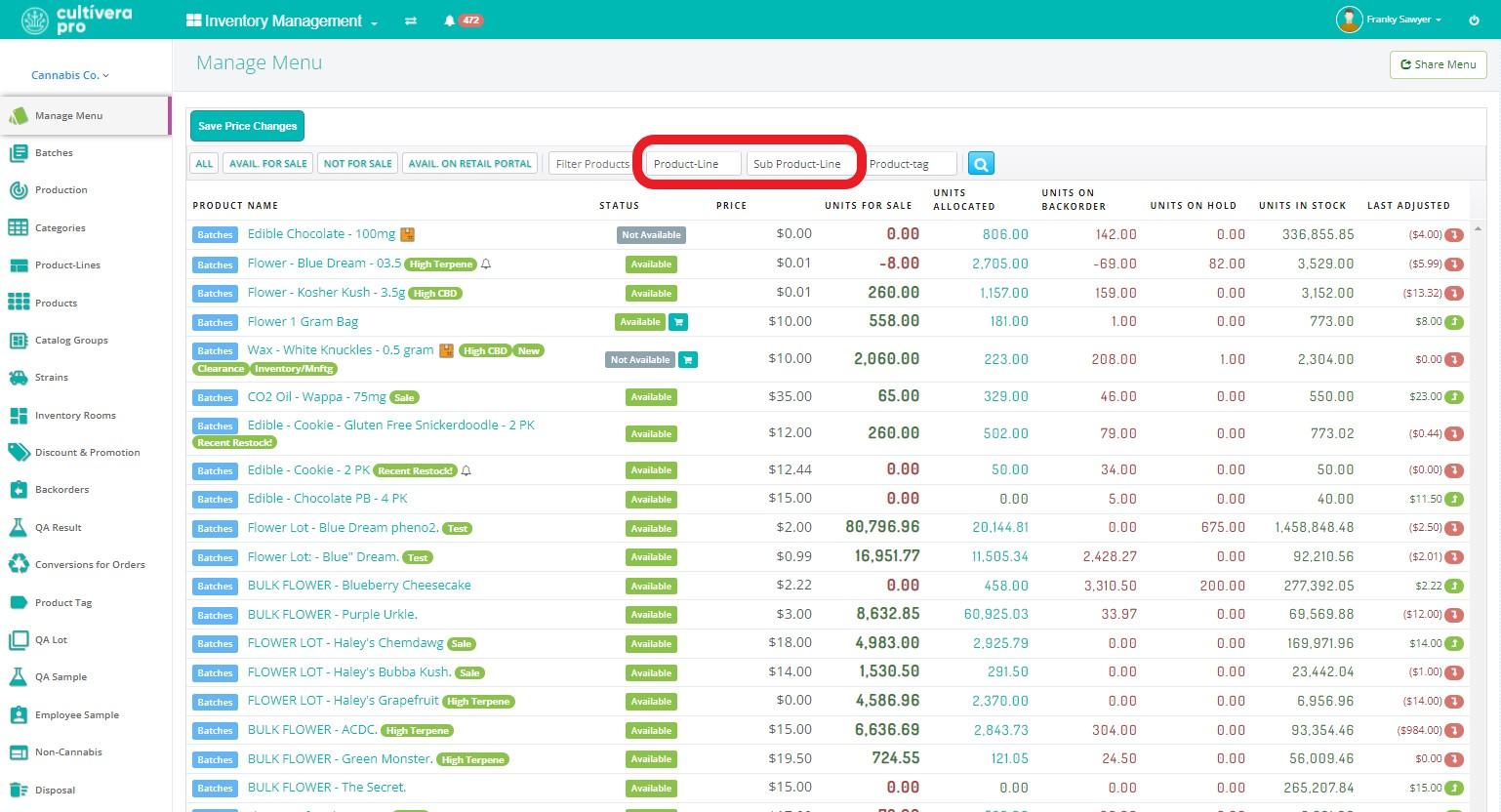1501x812 pixels.
Task: Expand the Cannabis Co. company dropdown
Action: pyautogui.click(x=70, y=75)
